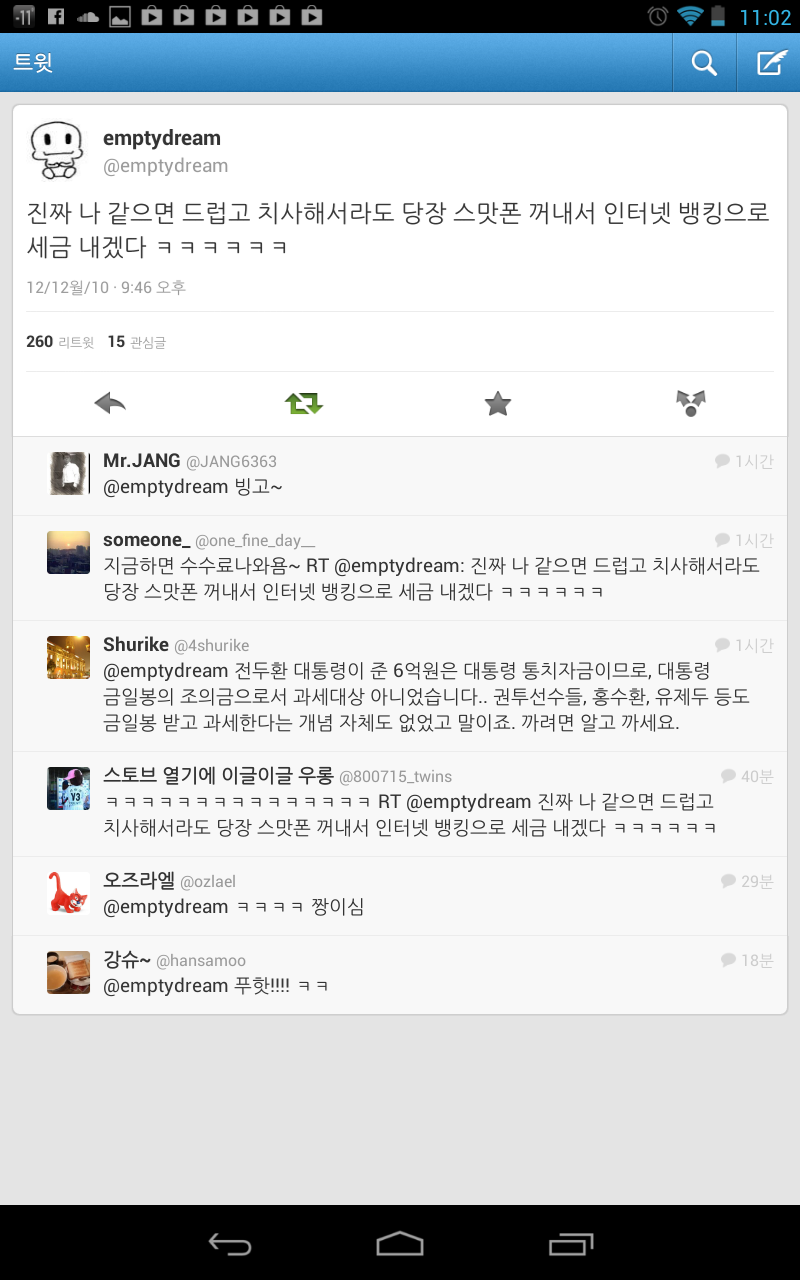Open the @emptydream mention in Mr.JANG's reply
Screen dimensions: 800x1280
[x=166, y=487]
